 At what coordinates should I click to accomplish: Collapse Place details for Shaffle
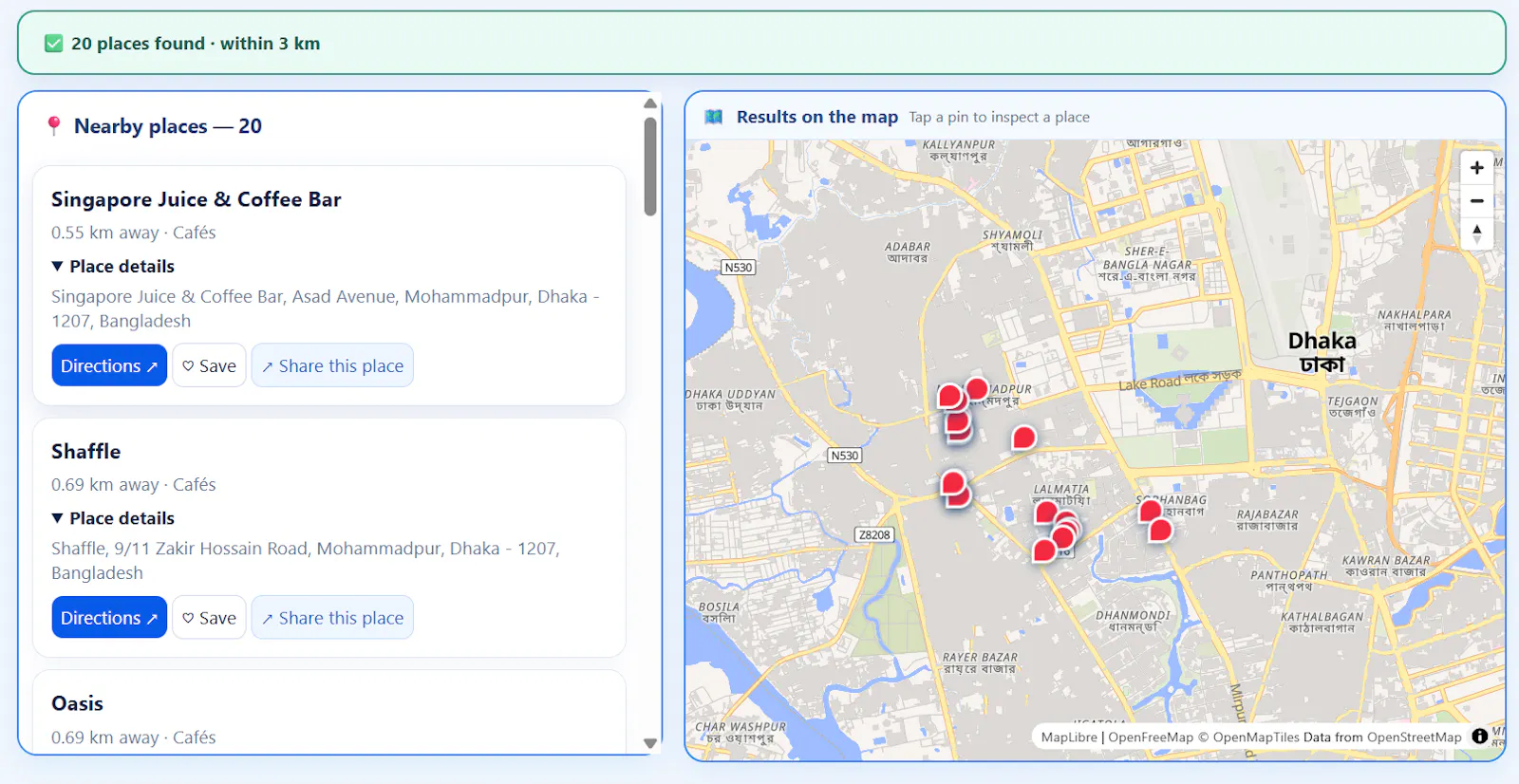coord(113,518)
